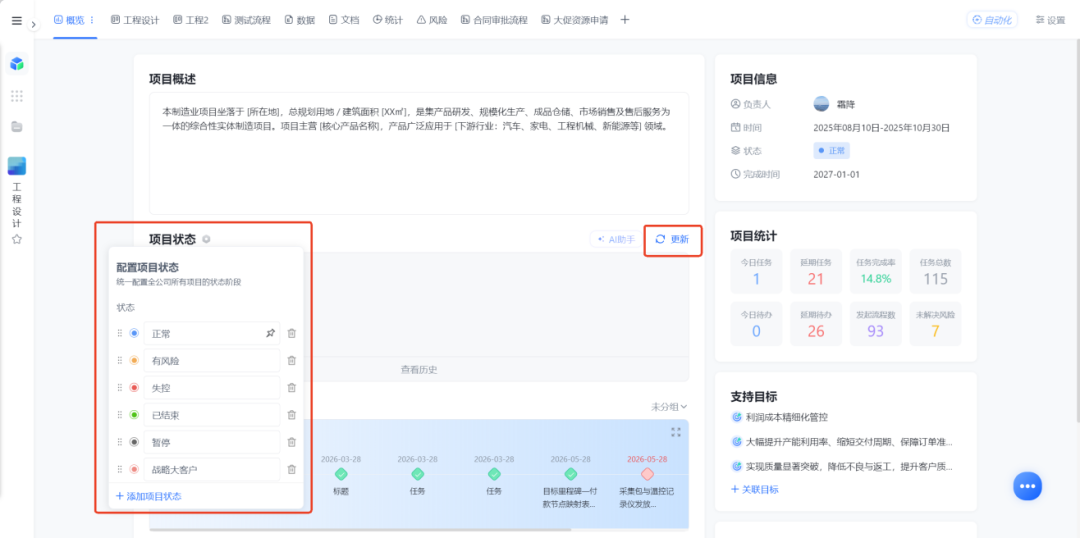Switch to the 工程2 tab
The height and width of the screenshot is (538, 1080).
click(191, 20)
